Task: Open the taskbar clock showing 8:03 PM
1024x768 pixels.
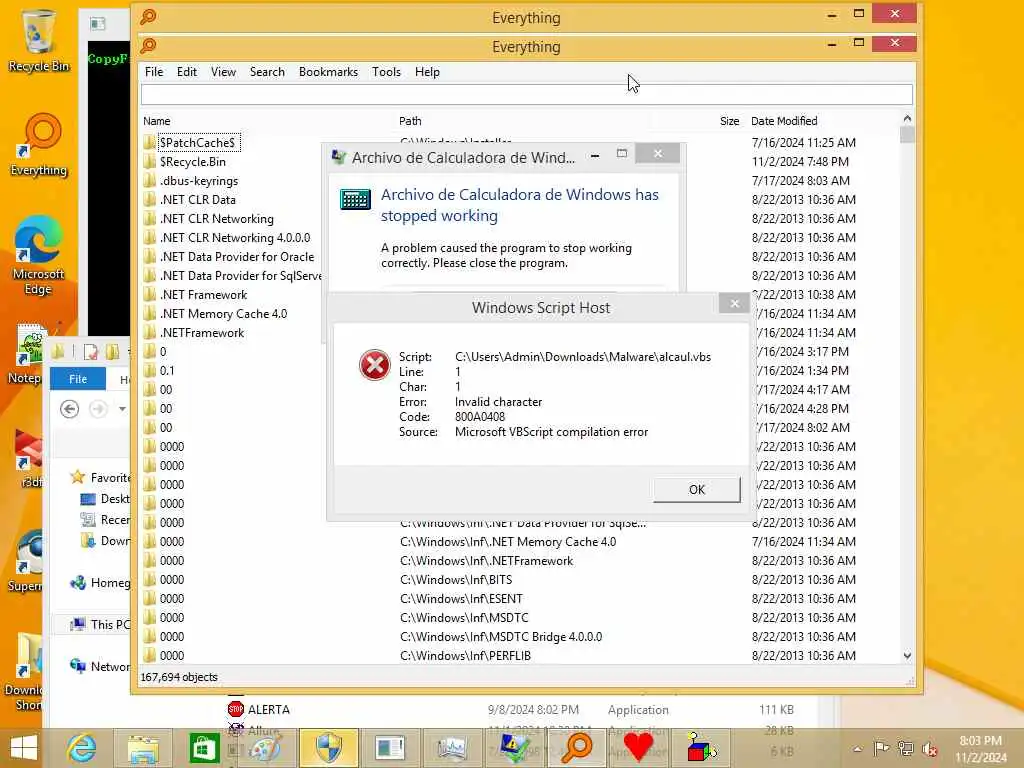Action: (980, 749)
